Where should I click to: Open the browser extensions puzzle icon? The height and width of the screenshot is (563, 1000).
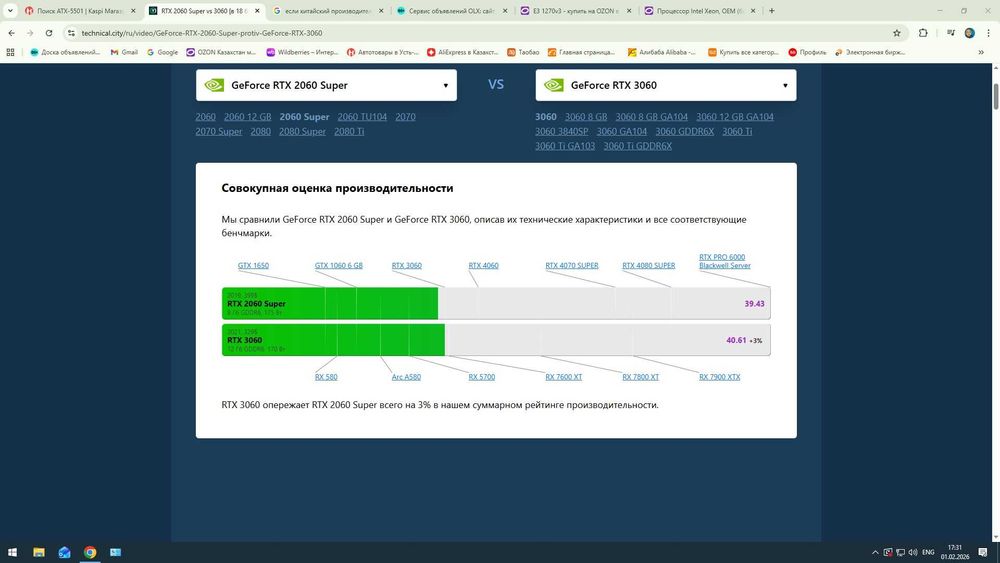click(923, 33)
